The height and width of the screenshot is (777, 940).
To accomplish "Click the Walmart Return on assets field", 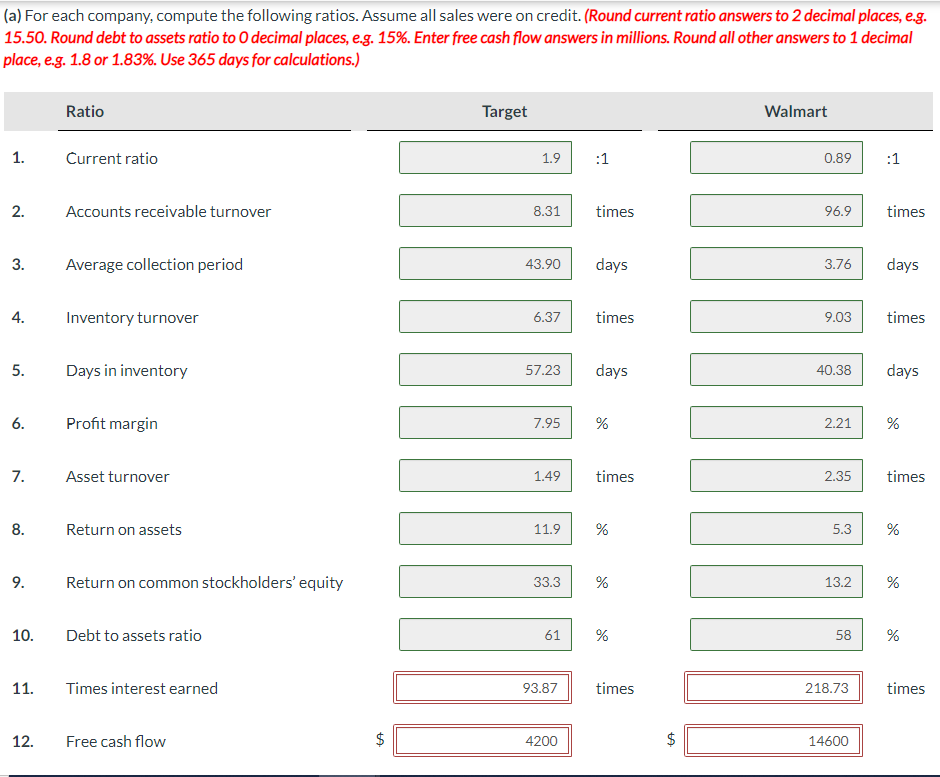I will [x=776, y=528].
